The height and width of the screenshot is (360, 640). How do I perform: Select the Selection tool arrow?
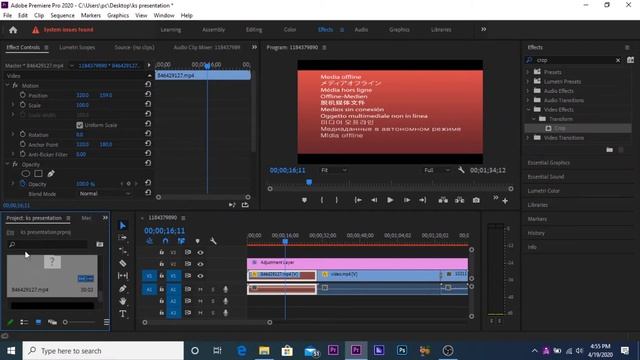(122, 225)
